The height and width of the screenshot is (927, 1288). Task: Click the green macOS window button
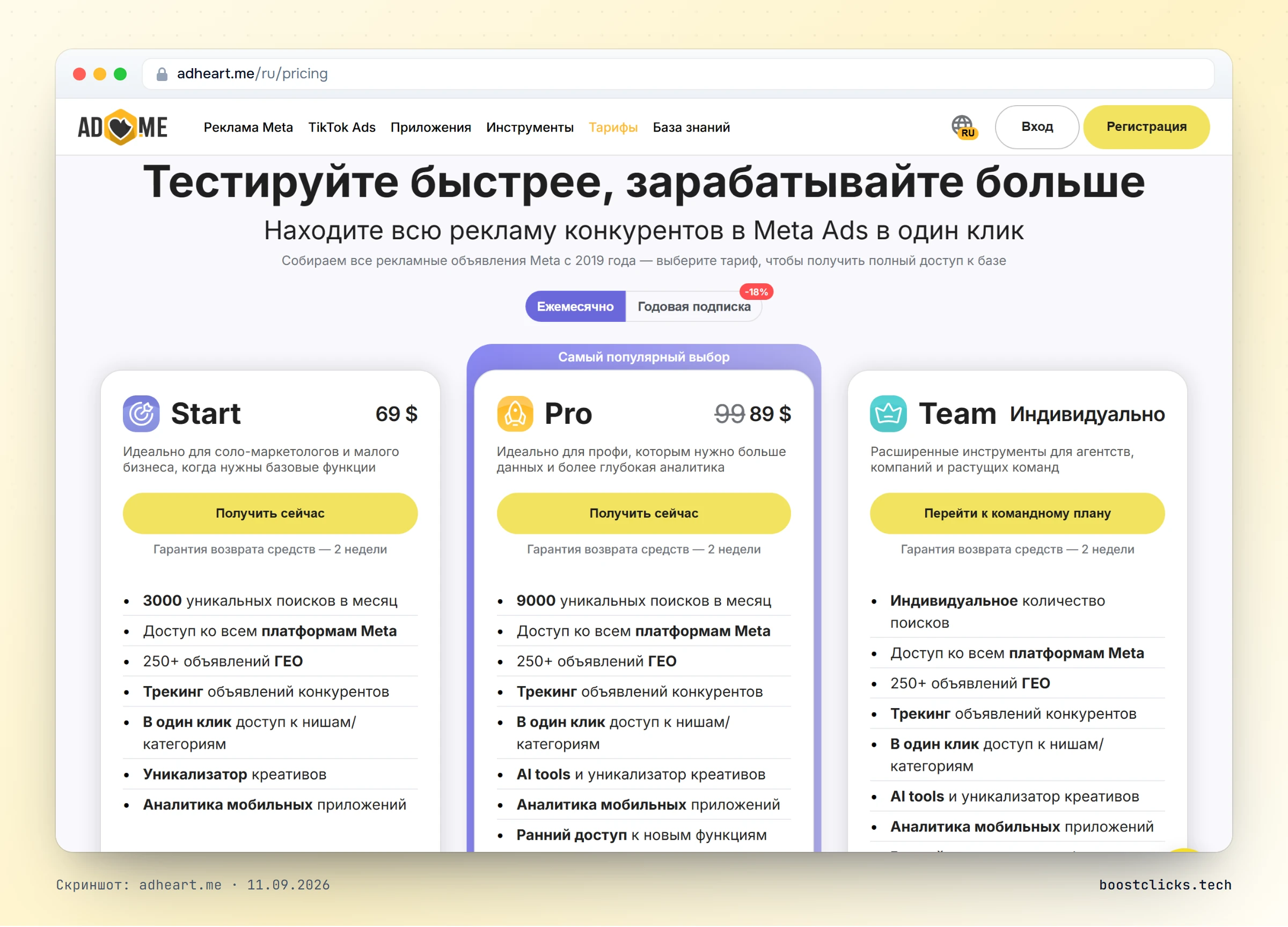(x=120, y=74)
